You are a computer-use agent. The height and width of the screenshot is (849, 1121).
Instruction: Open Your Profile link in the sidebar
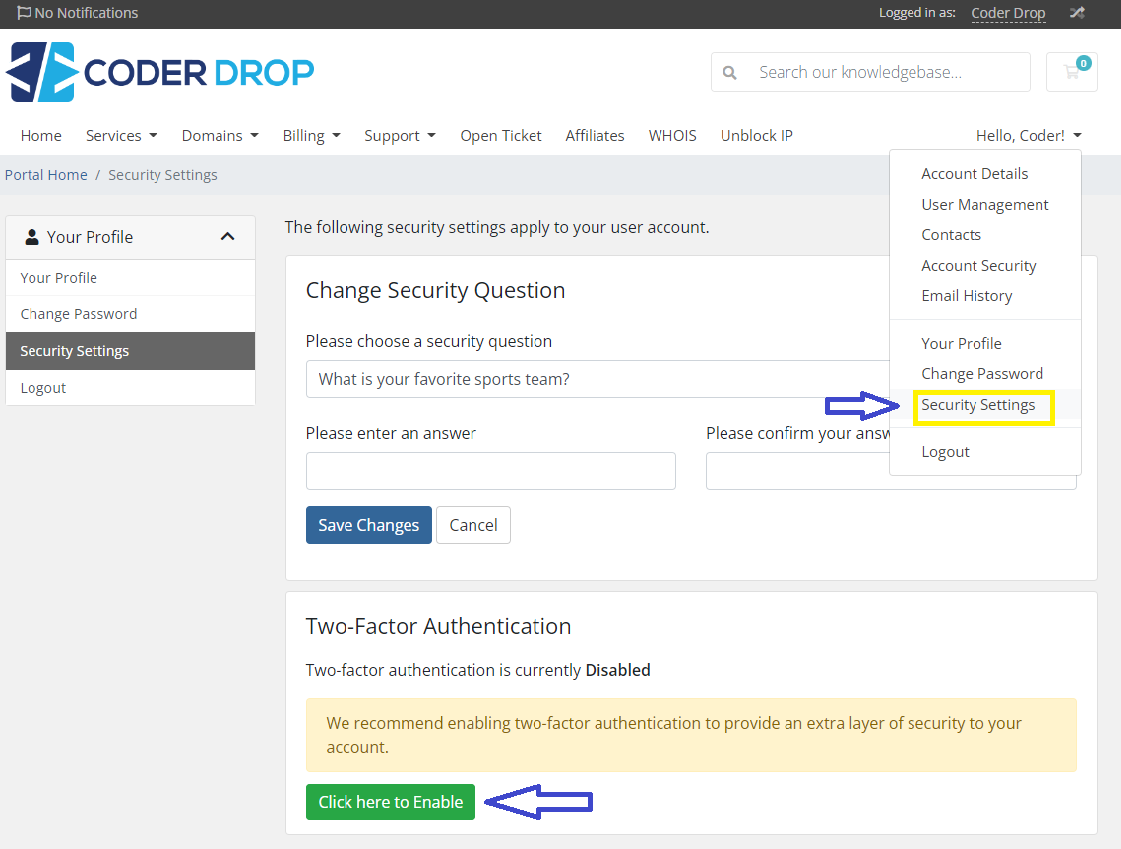130,278
